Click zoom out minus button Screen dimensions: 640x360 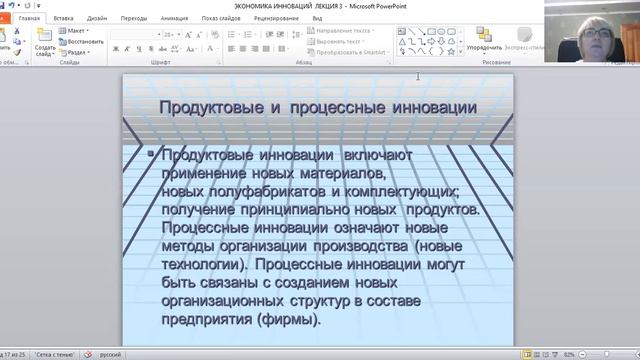(x=582, y=355)
